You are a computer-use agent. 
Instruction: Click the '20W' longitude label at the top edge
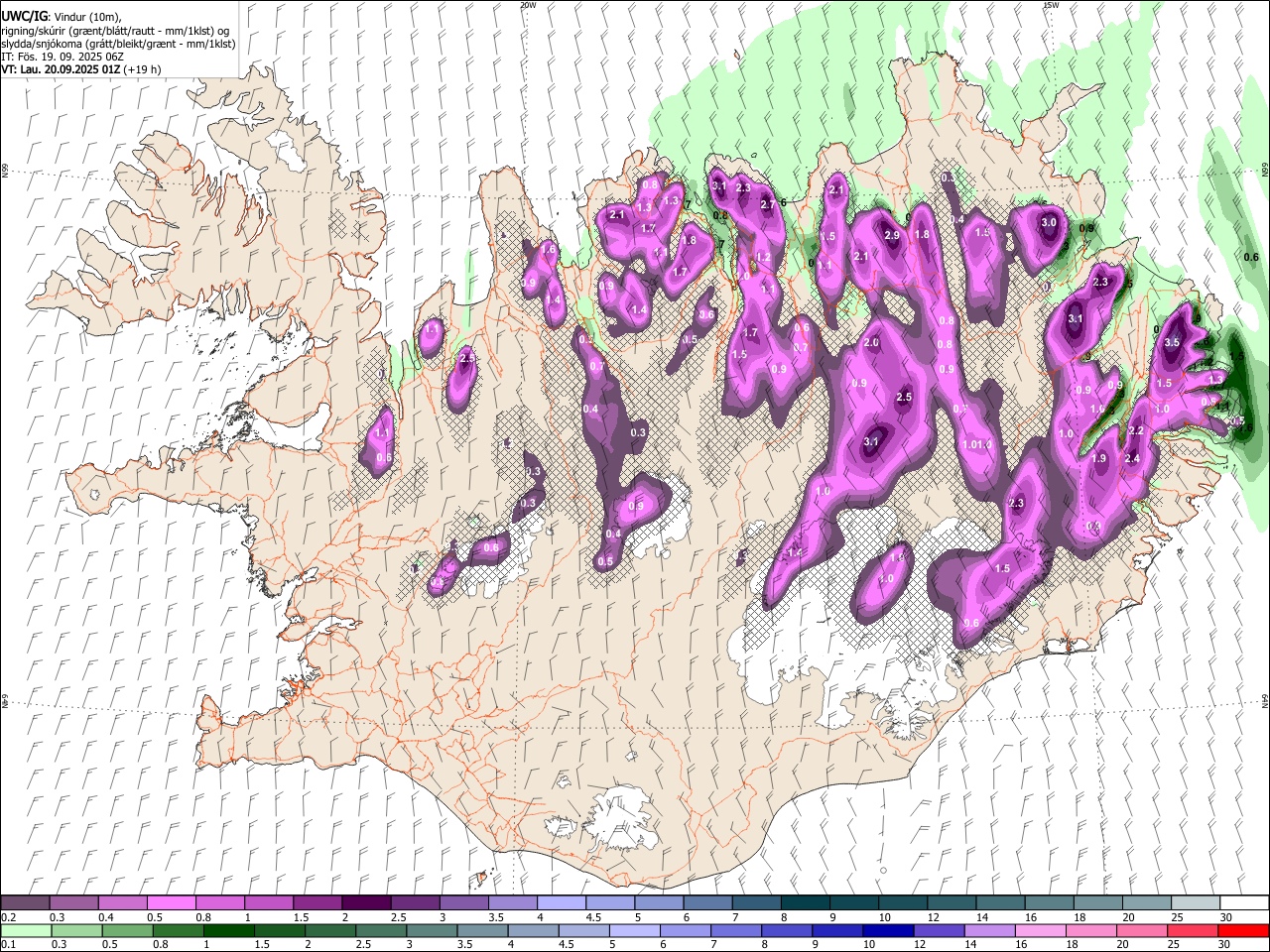[528, 5]
